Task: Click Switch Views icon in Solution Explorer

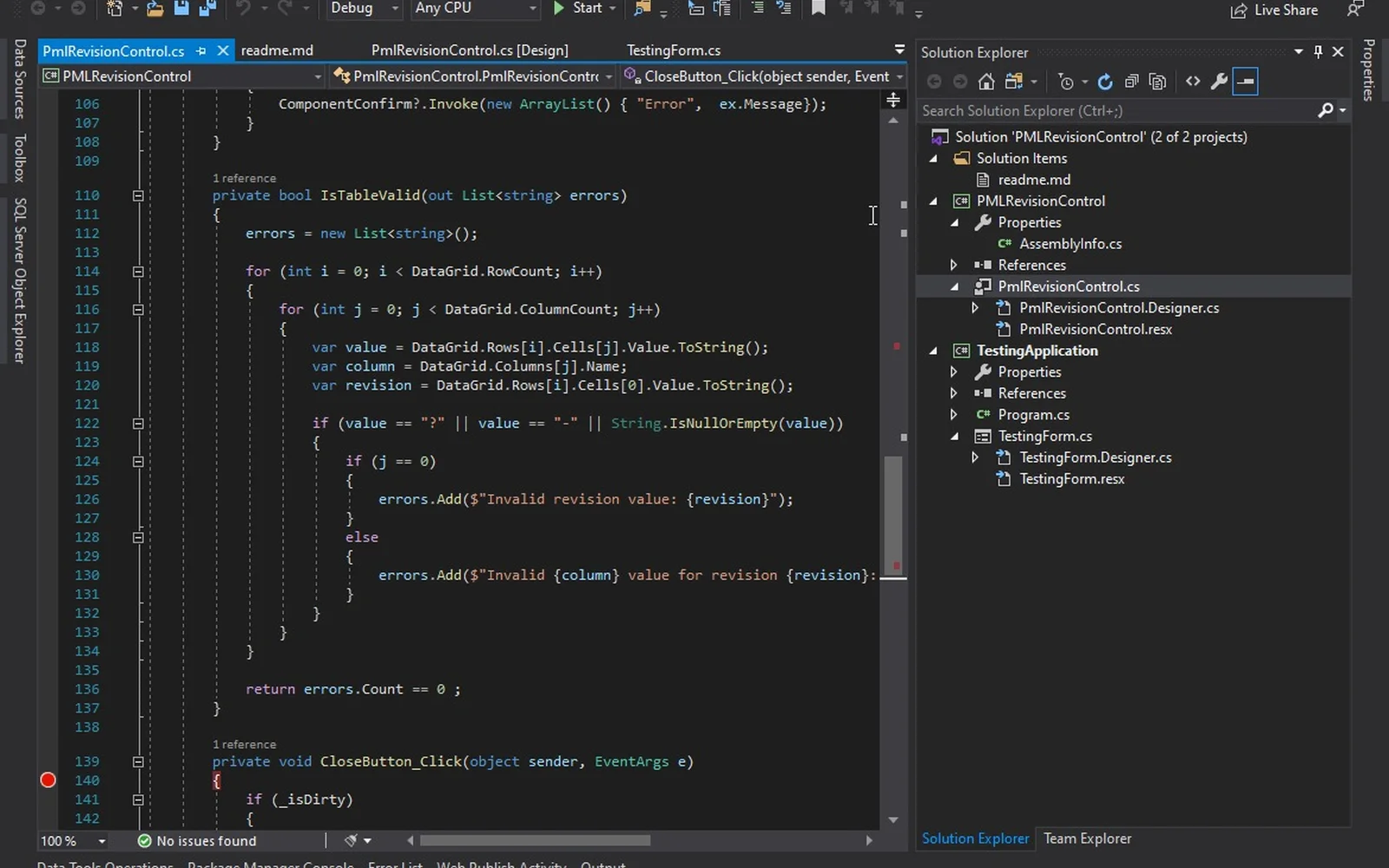Action: tap(1013, 82)
